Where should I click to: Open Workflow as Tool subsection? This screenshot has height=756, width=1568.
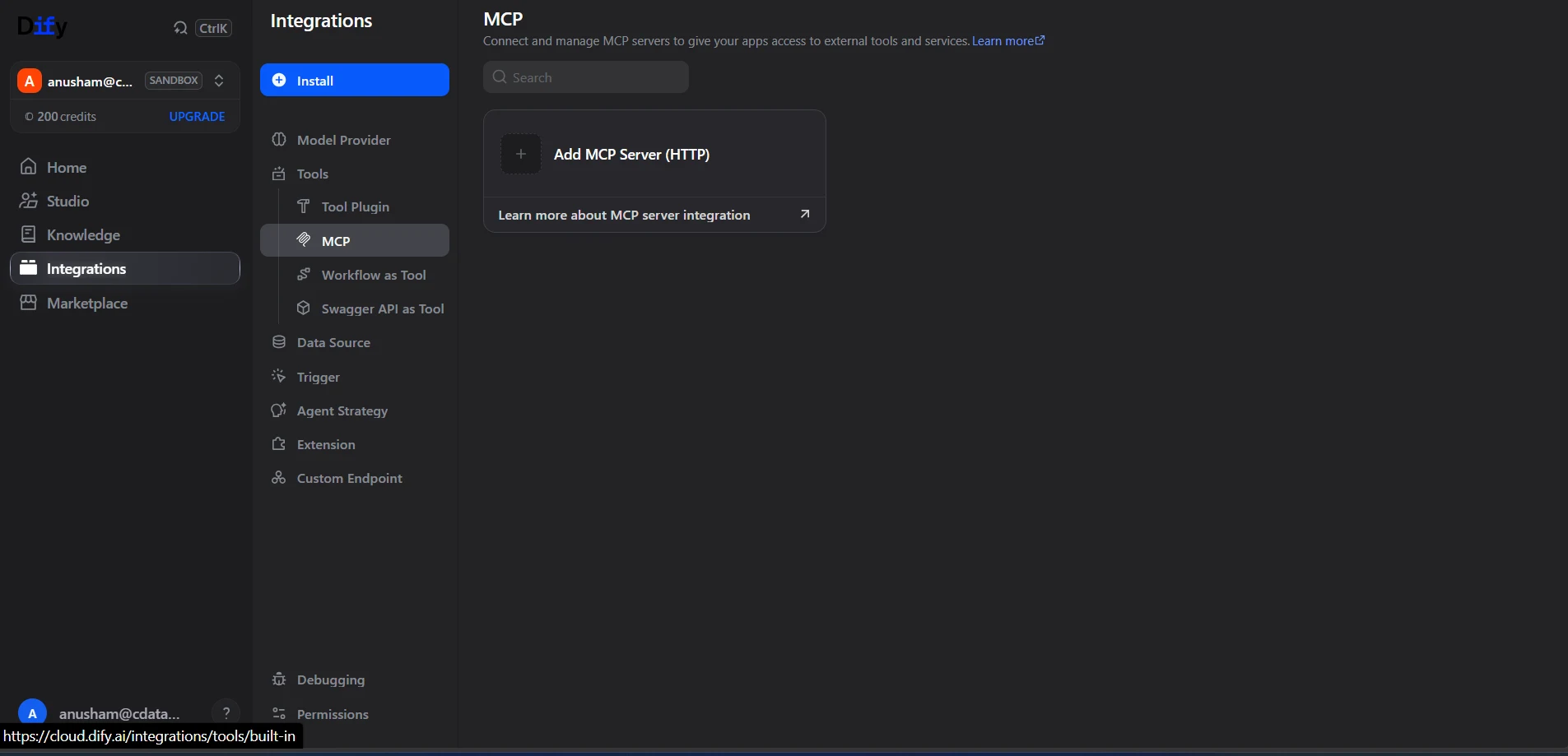click(x=355, y=275)
